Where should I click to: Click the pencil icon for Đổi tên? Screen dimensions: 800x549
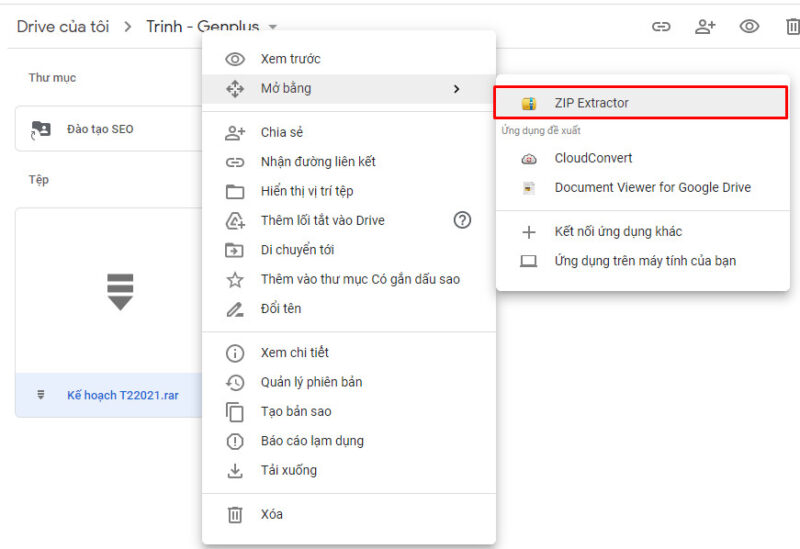235,309
